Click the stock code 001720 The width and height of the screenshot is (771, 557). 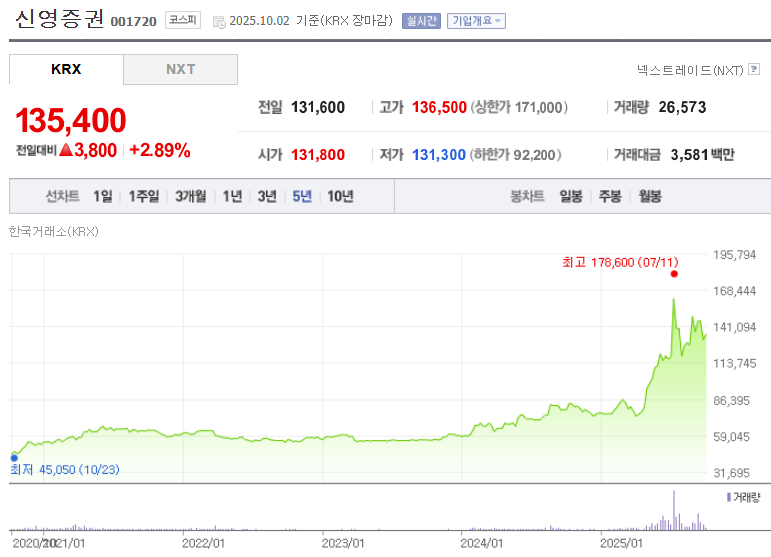(133, 22)
